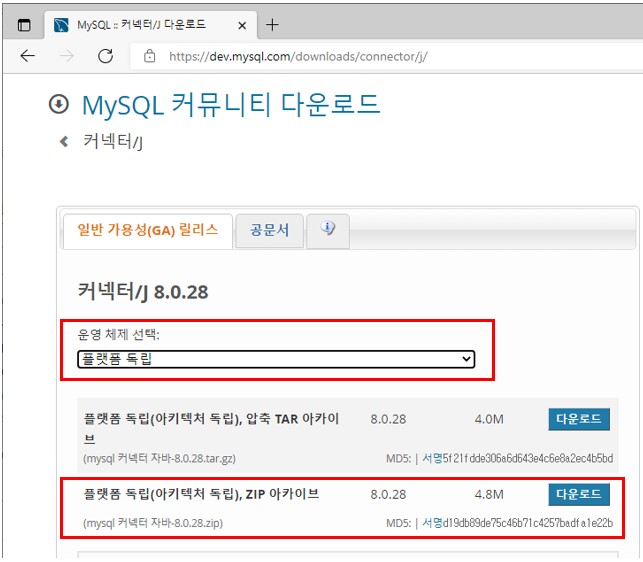The height and width of the screenshot is (562, 643).
Task: Click the 커넥터/J breadcrumb link
Action: click(113, 142)
